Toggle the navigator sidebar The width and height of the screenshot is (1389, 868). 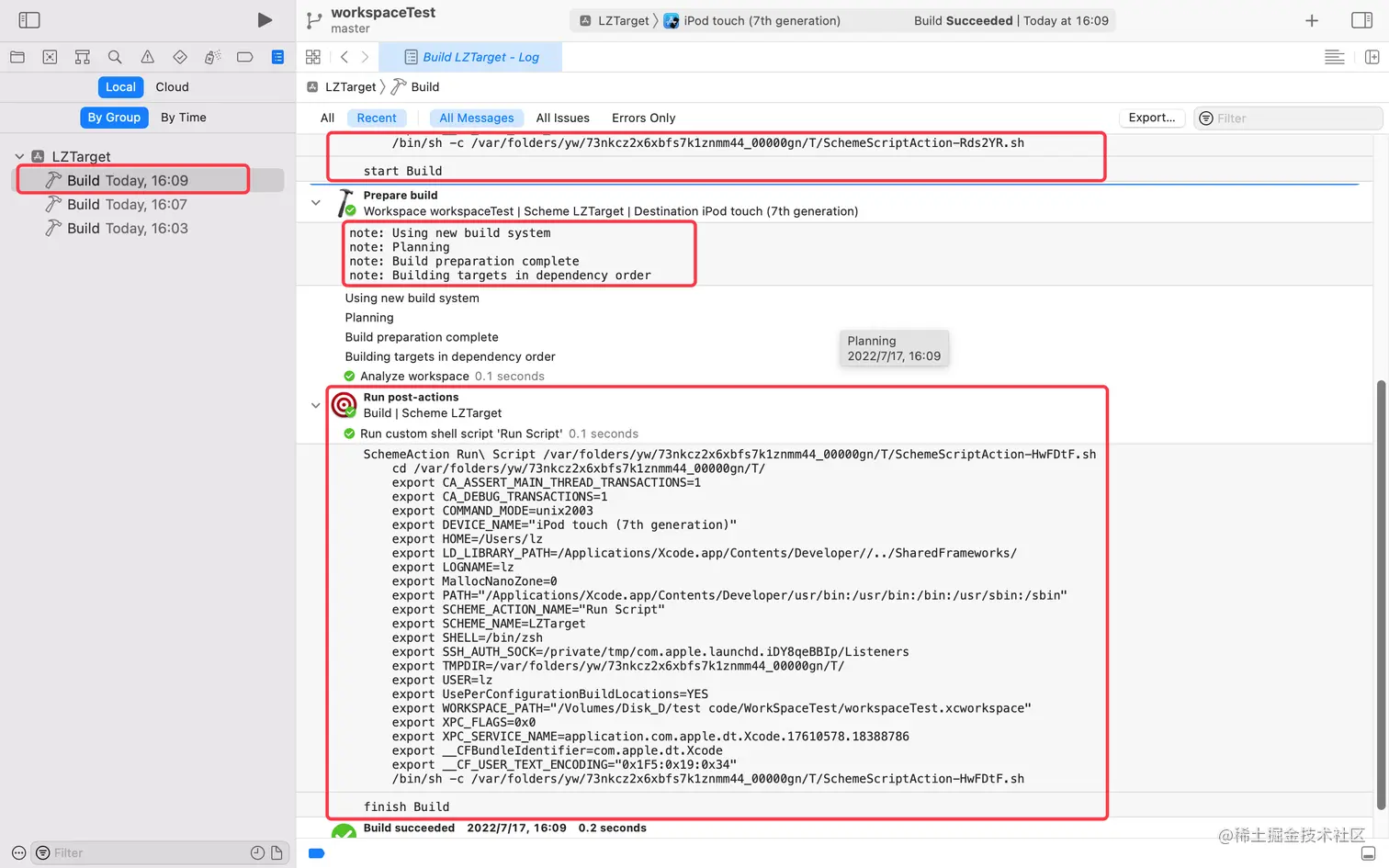pos(29,20)
